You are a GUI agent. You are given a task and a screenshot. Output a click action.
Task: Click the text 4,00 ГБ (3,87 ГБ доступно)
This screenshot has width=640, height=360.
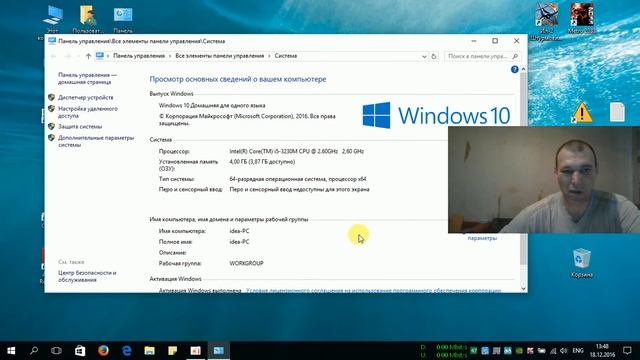262,162
